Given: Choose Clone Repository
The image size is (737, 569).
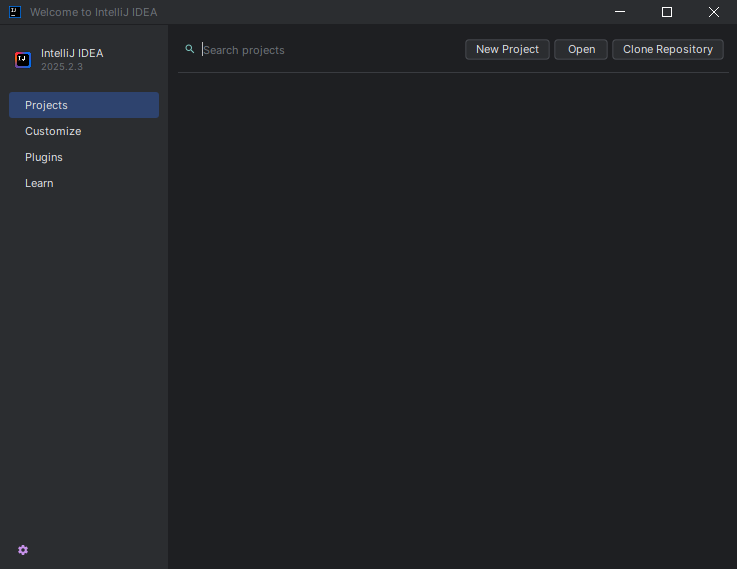Looking at the screenshot, I should coord(668,49).
